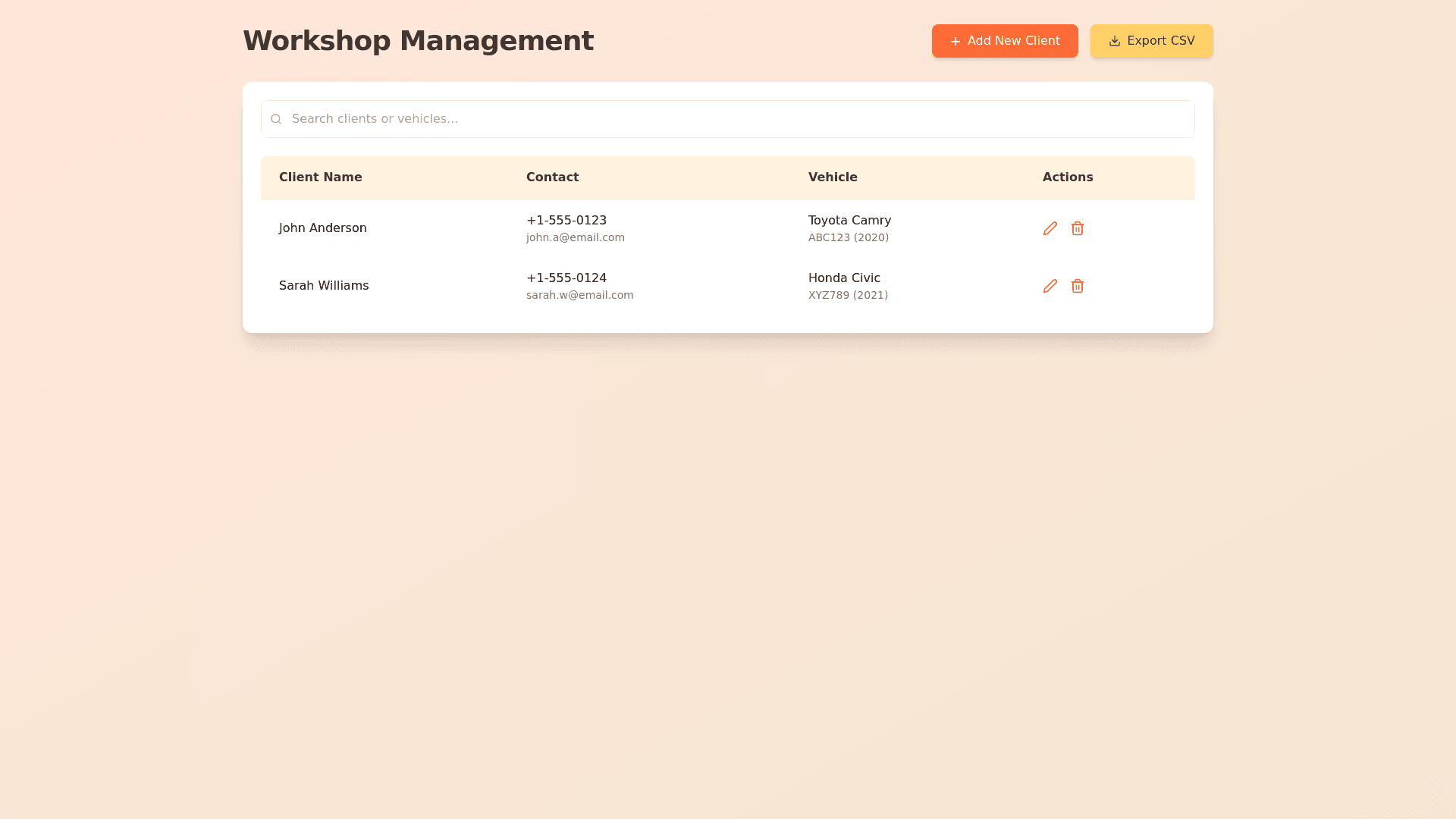This screenshot has height=819, width=1456.
Task: Delete John Anderson's client record
Action: pos(1077,228)
